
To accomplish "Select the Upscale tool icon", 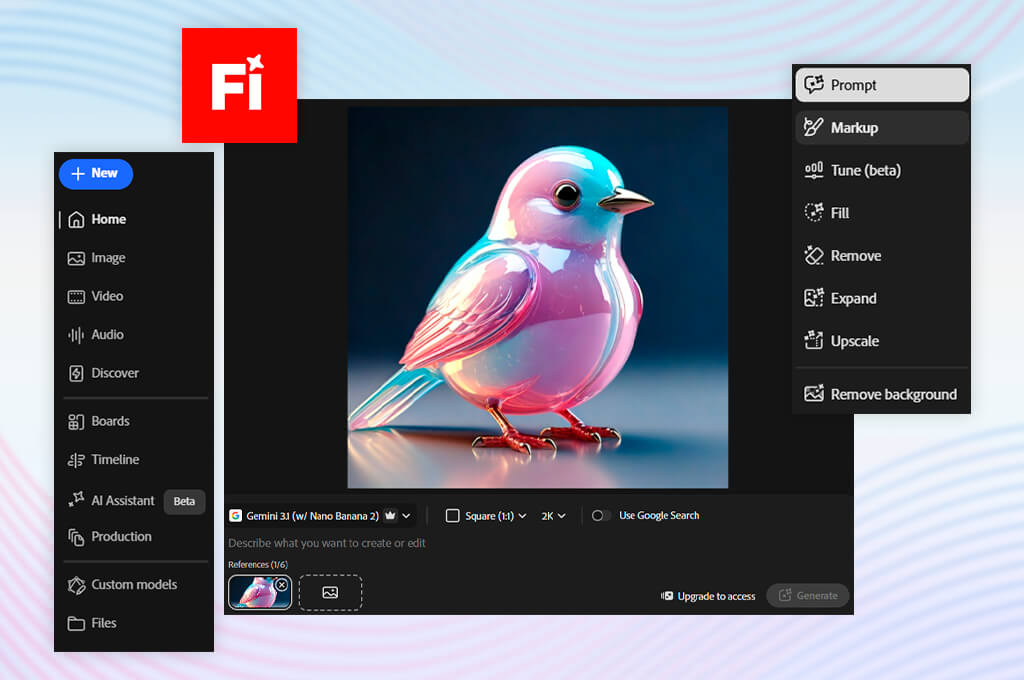I will [x=814, y=340].
